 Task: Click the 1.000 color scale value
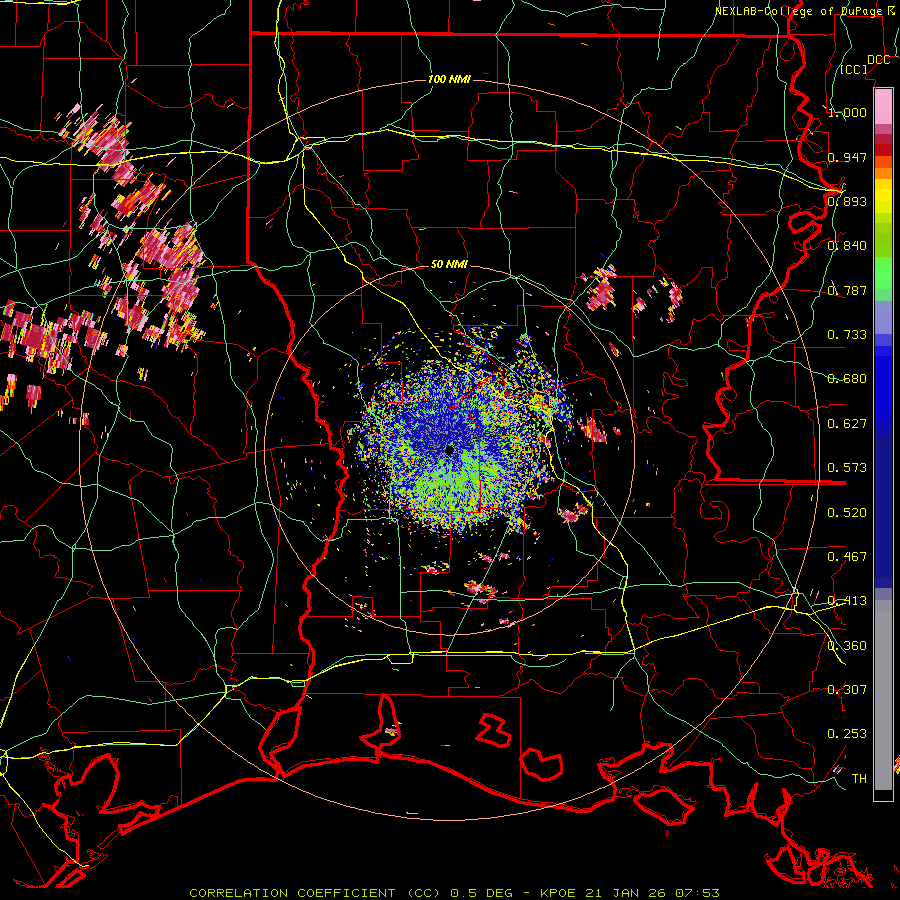847,112
